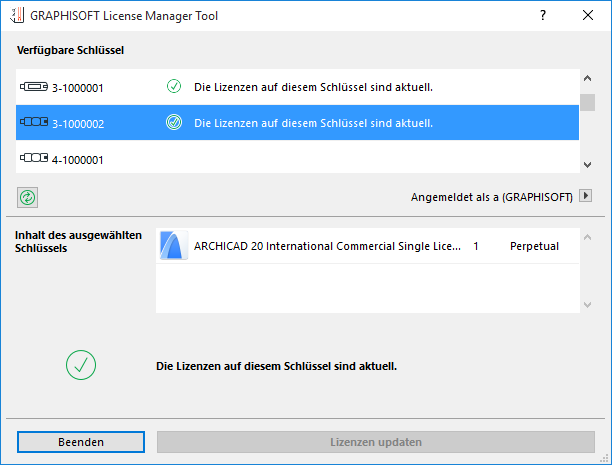
Task: Click the down arrow of key list scrollbar
Action: 587,165
